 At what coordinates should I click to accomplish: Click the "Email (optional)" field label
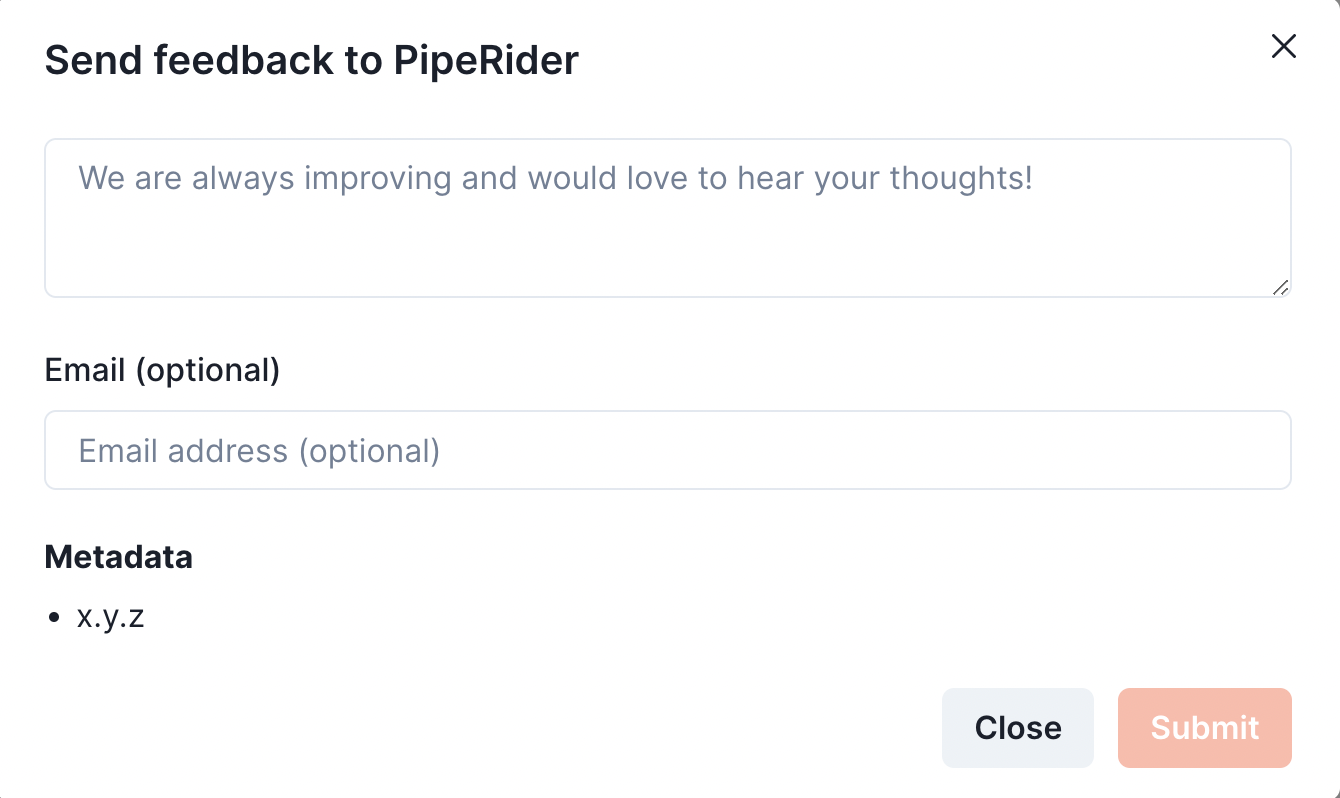(x=162, y=370)
